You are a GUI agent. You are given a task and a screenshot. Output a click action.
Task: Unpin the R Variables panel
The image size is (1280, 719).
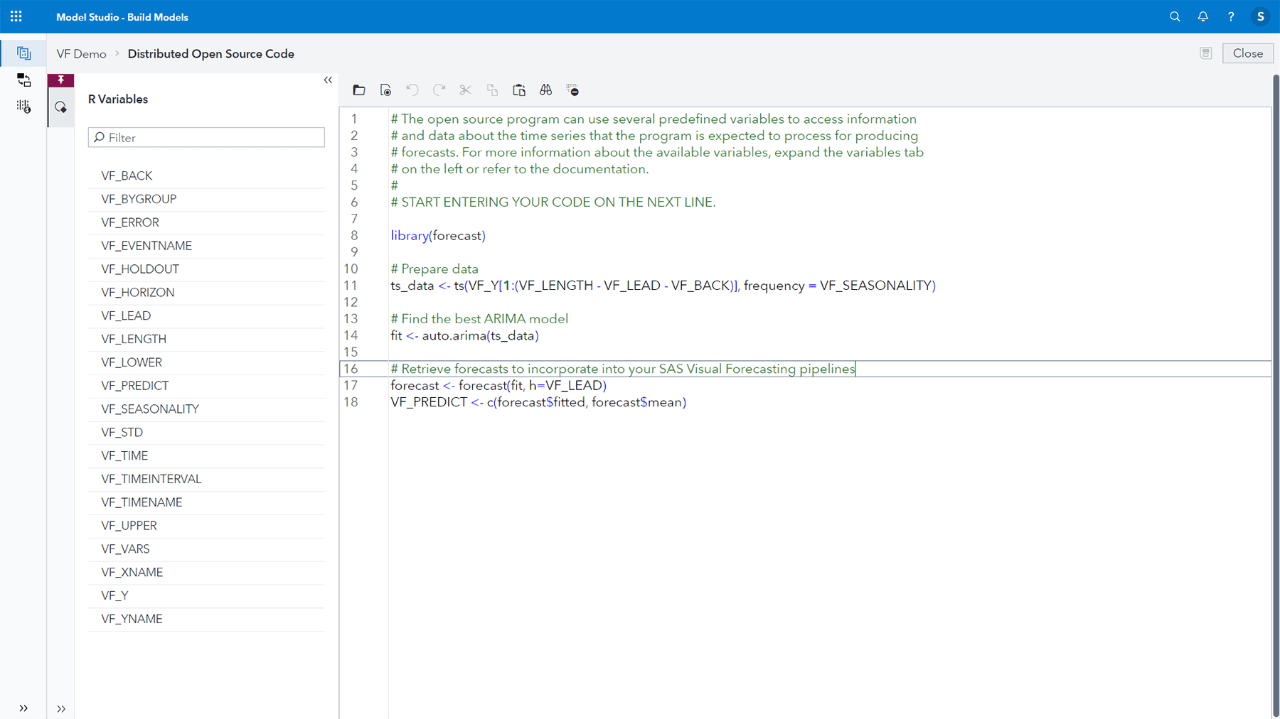point(61,80)
